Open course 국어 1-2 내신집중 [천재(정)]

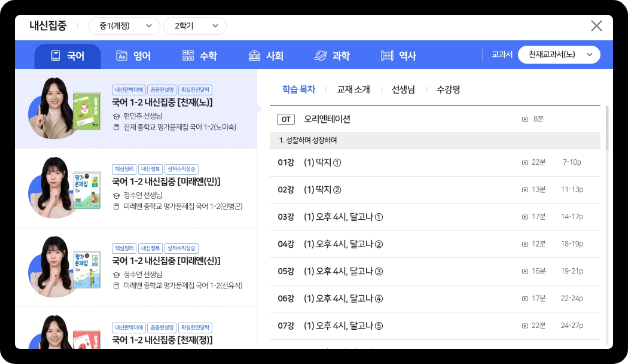click(x=162, y=340)
